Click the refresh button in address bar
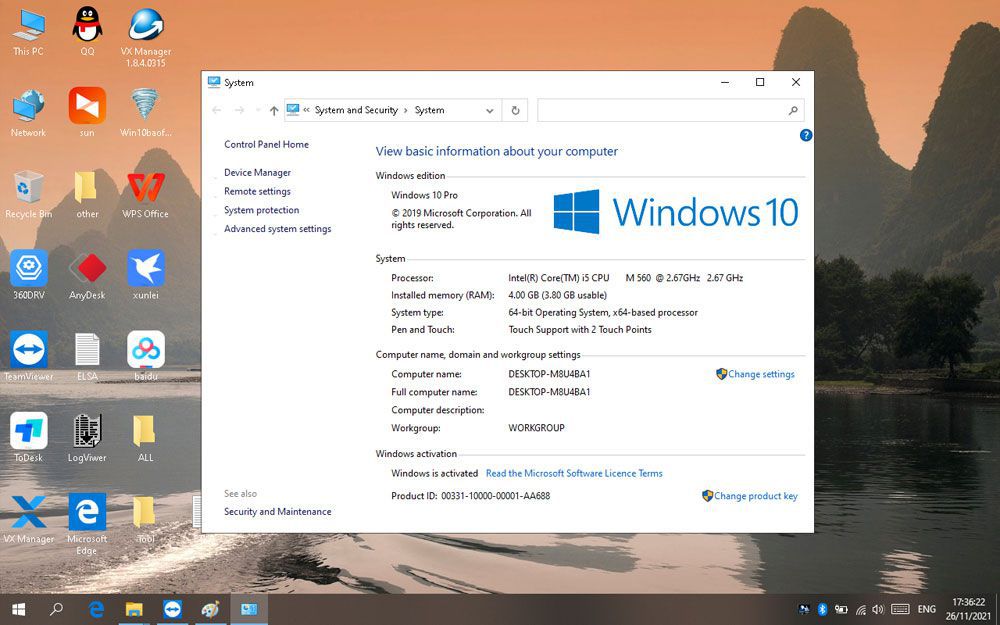 click(515, 110)
